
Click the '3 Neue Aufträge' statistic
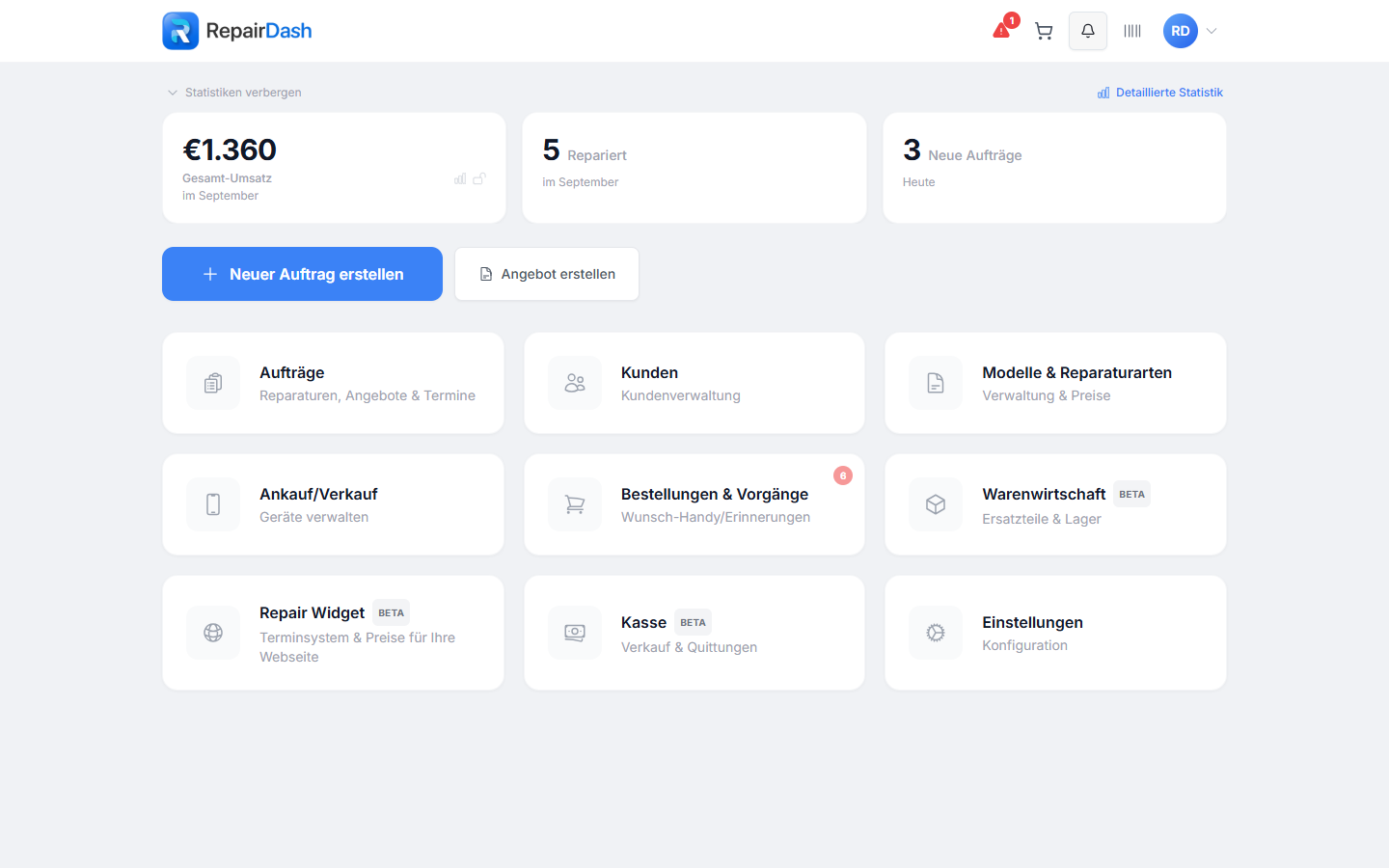click(963, 151)
